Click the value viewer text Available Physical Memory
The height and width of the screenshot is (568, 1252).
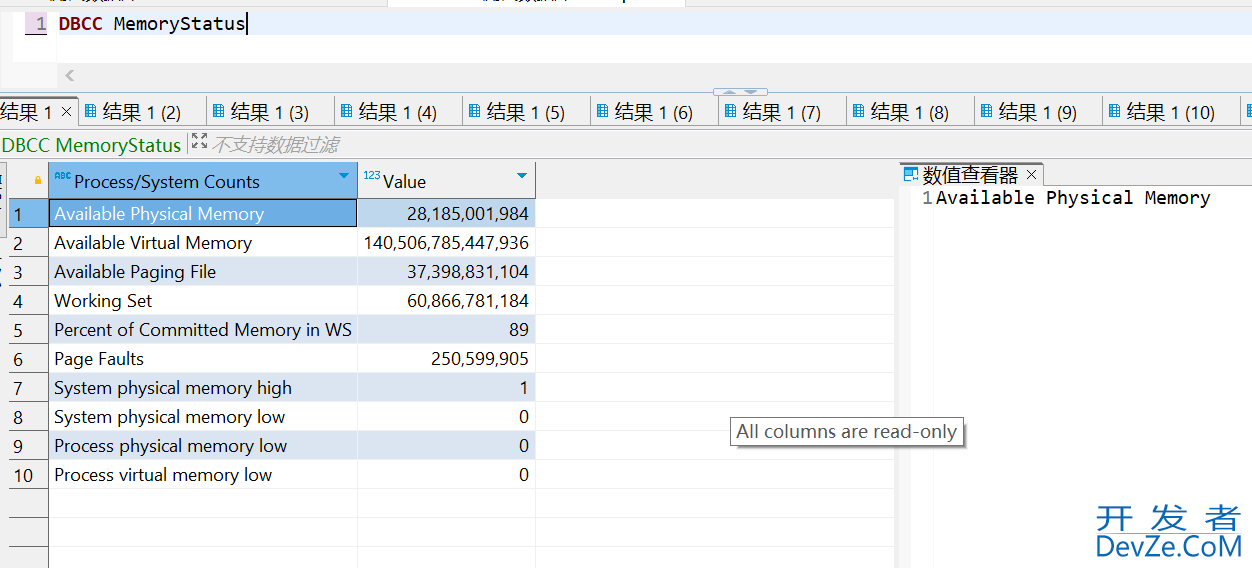[x=1073, y=197]
